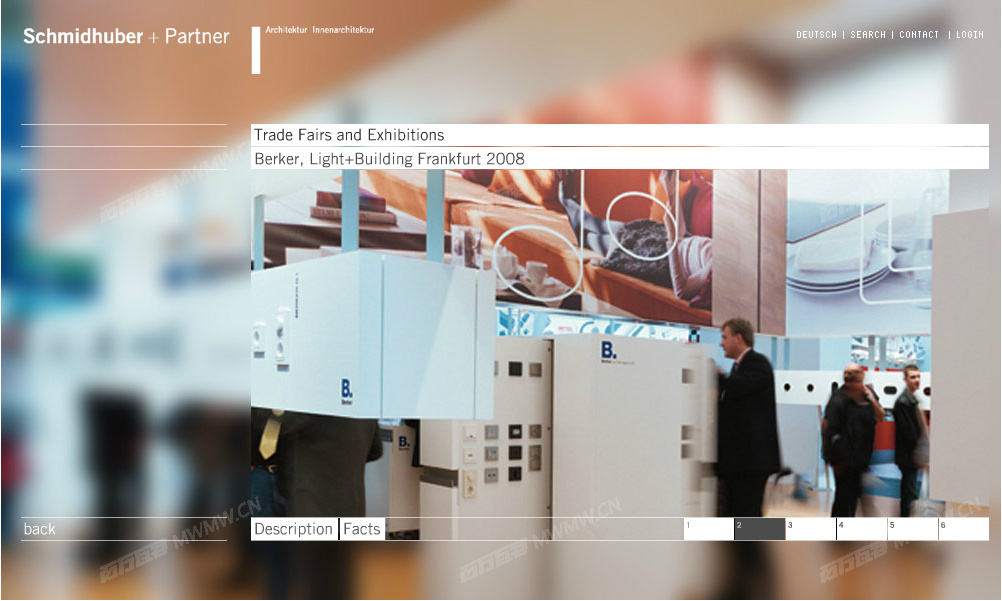Open the Facts tab
The height and width of the screenshot is (601, 1002).
point(362,529)
